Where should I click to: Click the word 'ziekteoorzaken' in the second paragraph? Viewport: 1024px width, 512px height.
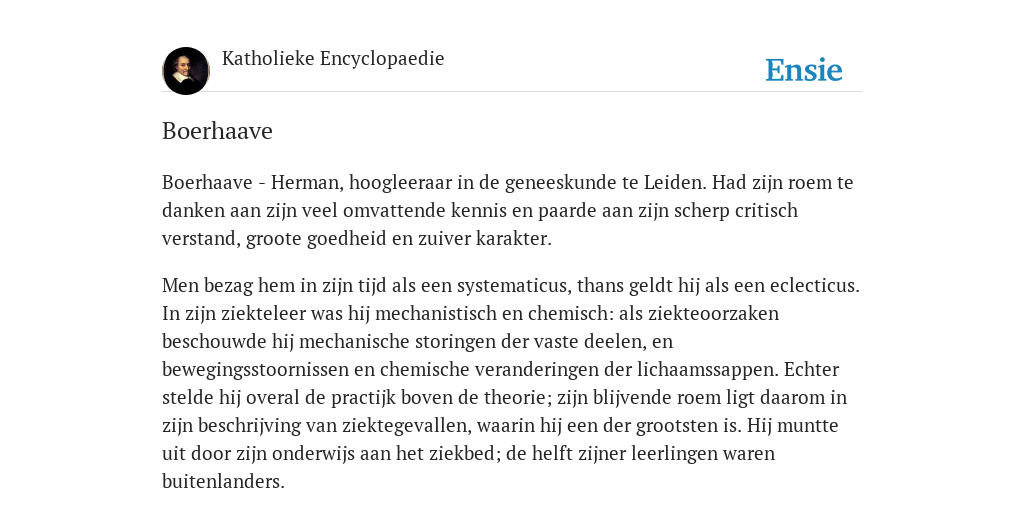coord(713,313)
